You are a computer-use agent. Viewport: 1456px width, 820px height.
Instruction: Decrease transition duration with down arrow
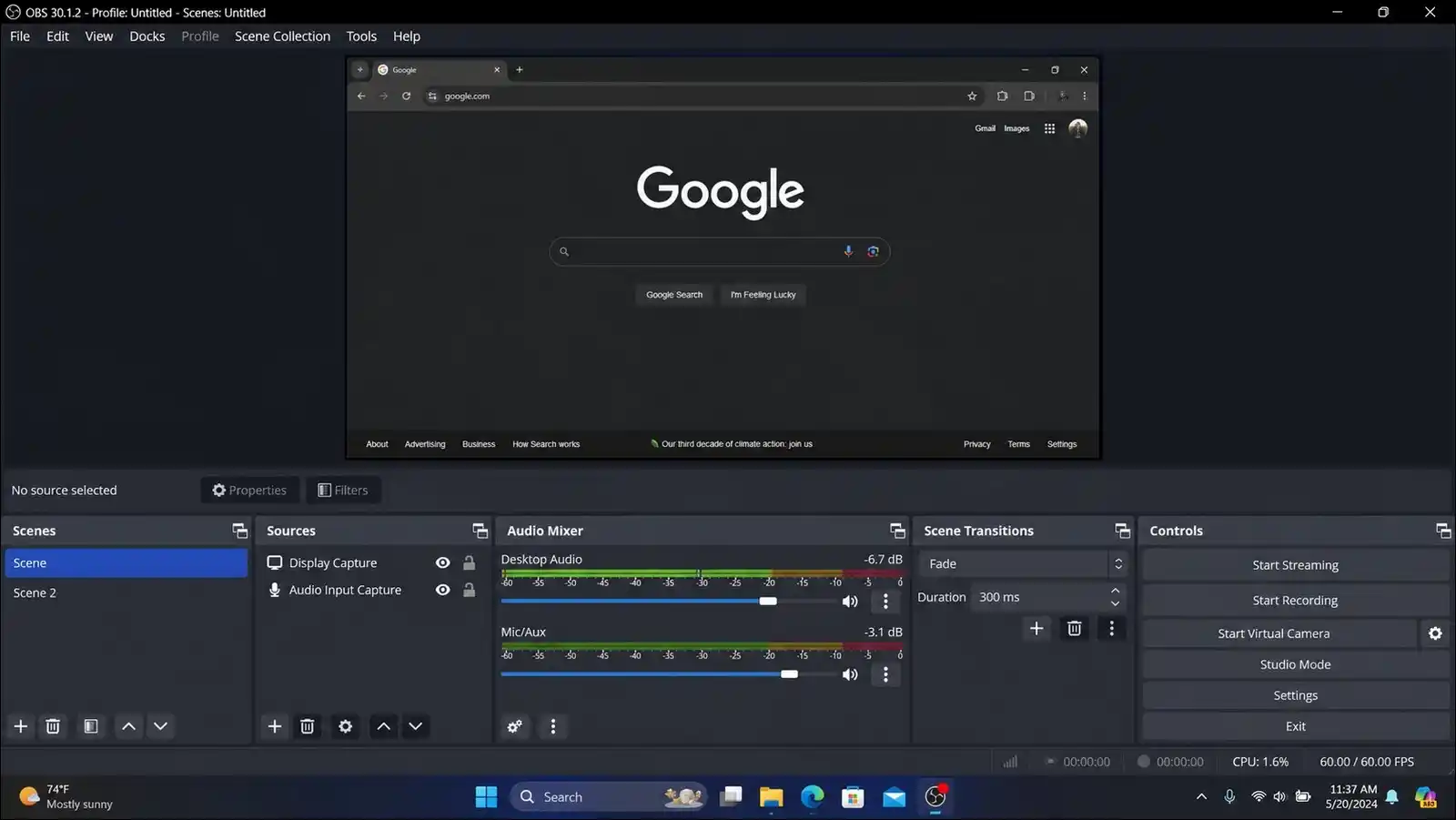click(1116, 603)
